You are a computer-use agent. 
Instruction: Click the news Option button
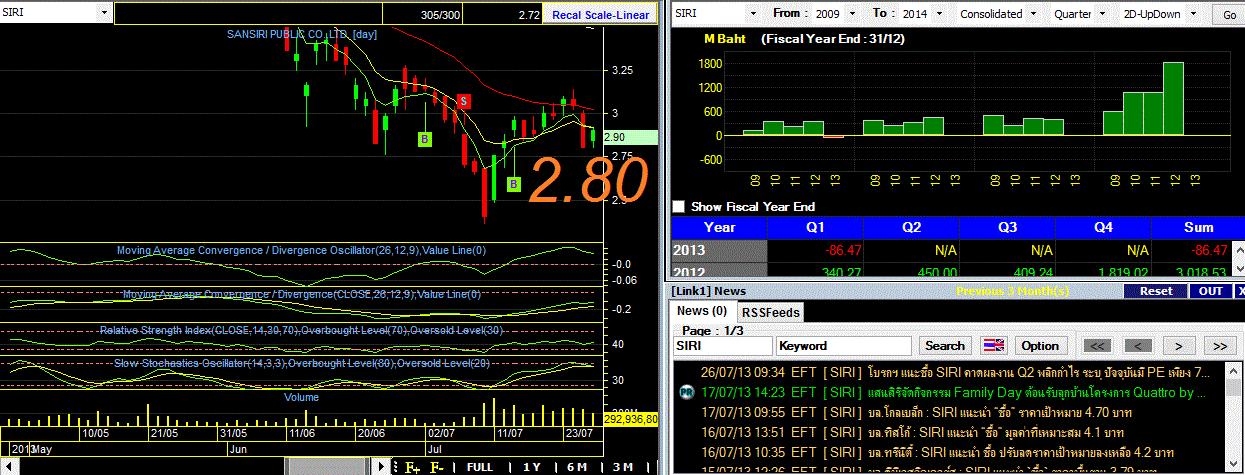(x=1040, y=345)
